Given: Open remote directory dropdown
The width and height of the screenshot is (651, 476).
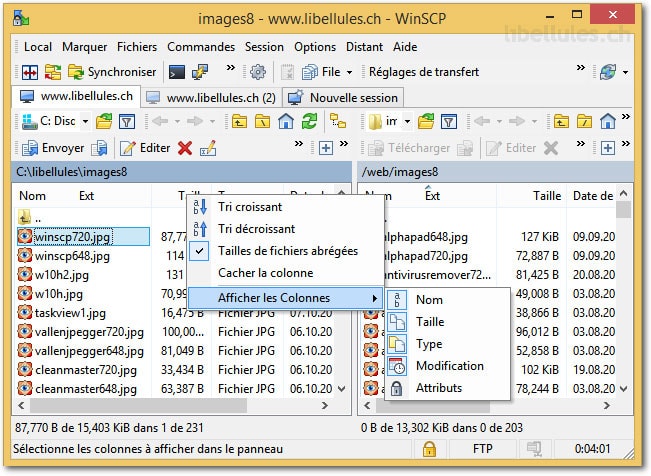Looking at the screenshot, I should (407, 122).
